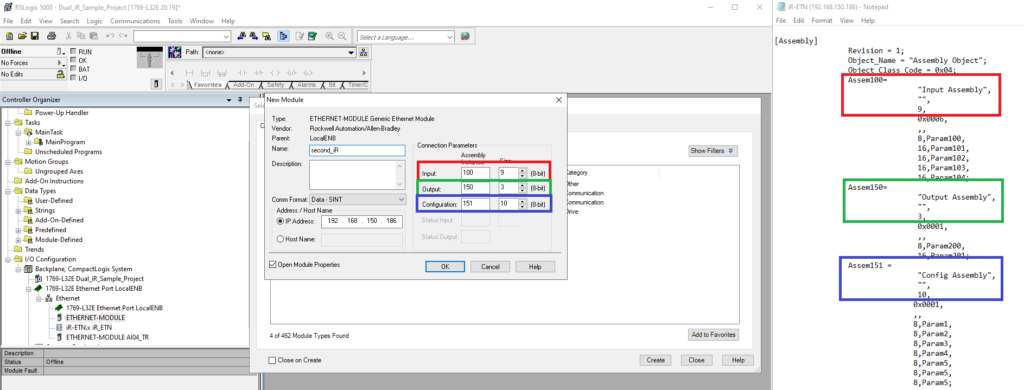Expand the MainProgram tree node

point(28,142)
